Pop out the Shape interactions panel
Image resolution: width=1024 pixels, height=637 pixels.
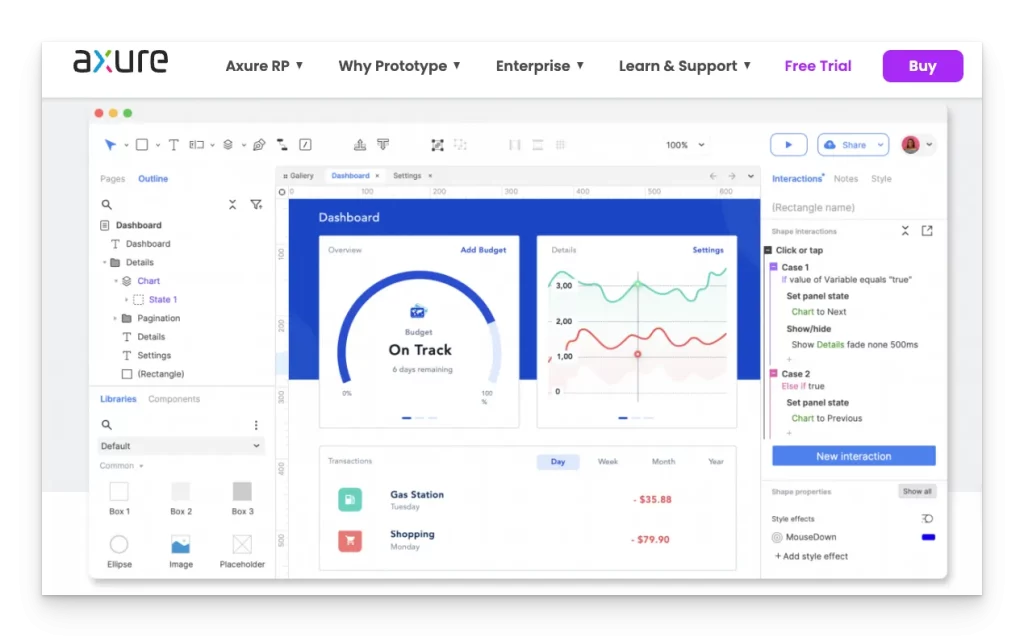click(x=927, y=231)
